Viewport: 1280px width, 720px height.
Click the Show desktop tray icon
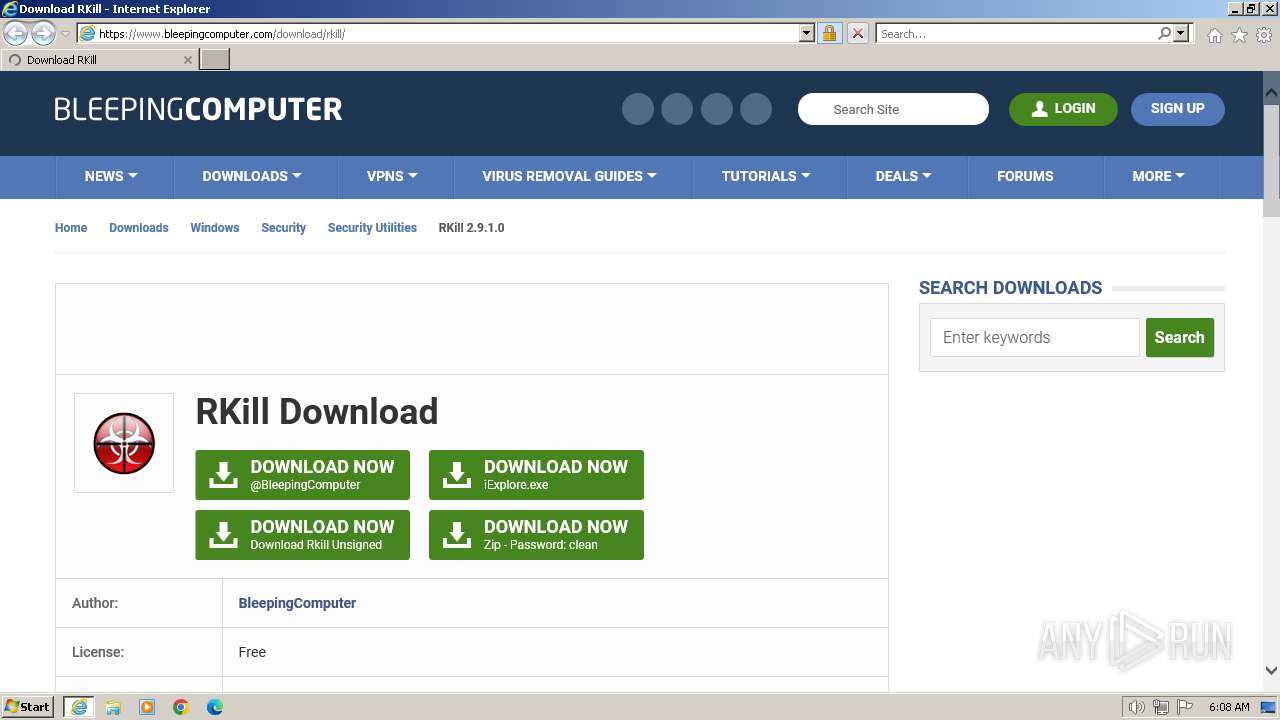coord(1268,707)
